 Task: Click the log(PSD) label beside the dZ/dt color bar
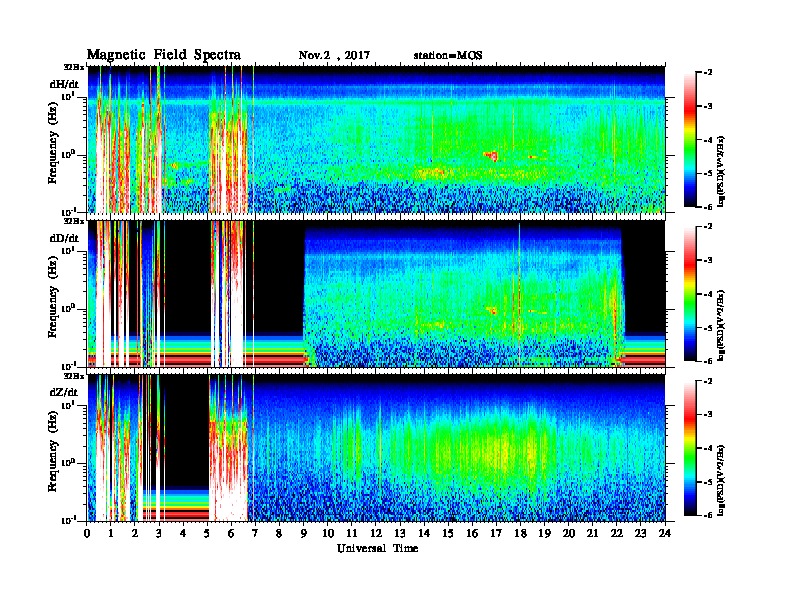721,480
